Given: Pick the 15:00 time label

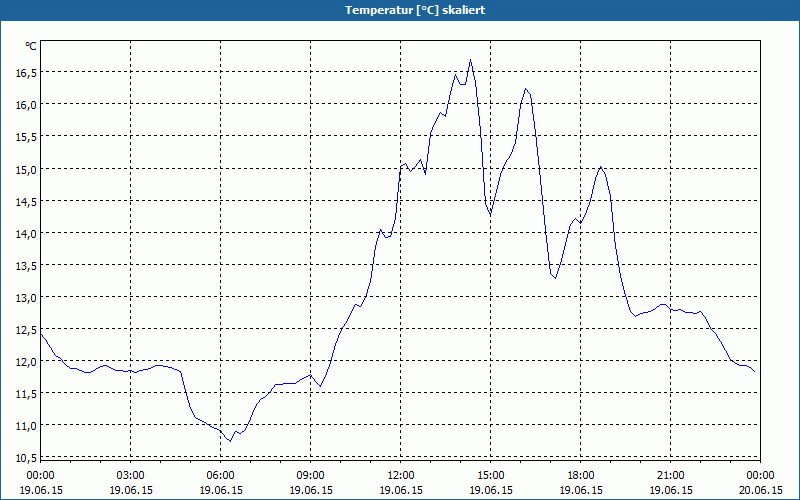Looking at the screenshot, I should point(491,476).
